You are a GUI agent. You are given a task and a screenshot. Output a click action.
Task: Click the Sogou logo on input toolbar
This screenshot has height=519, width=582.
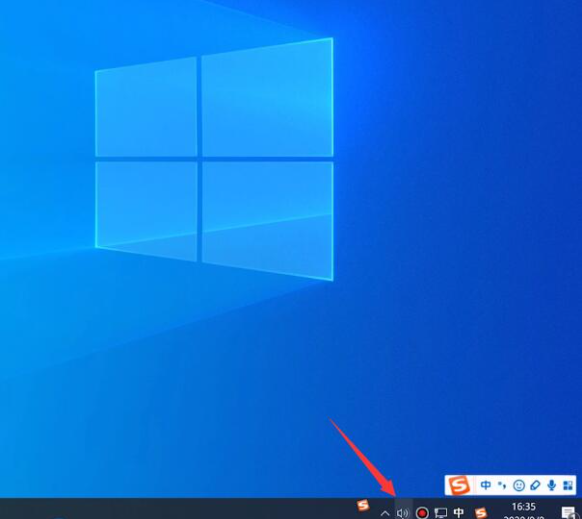click(459, 485)
